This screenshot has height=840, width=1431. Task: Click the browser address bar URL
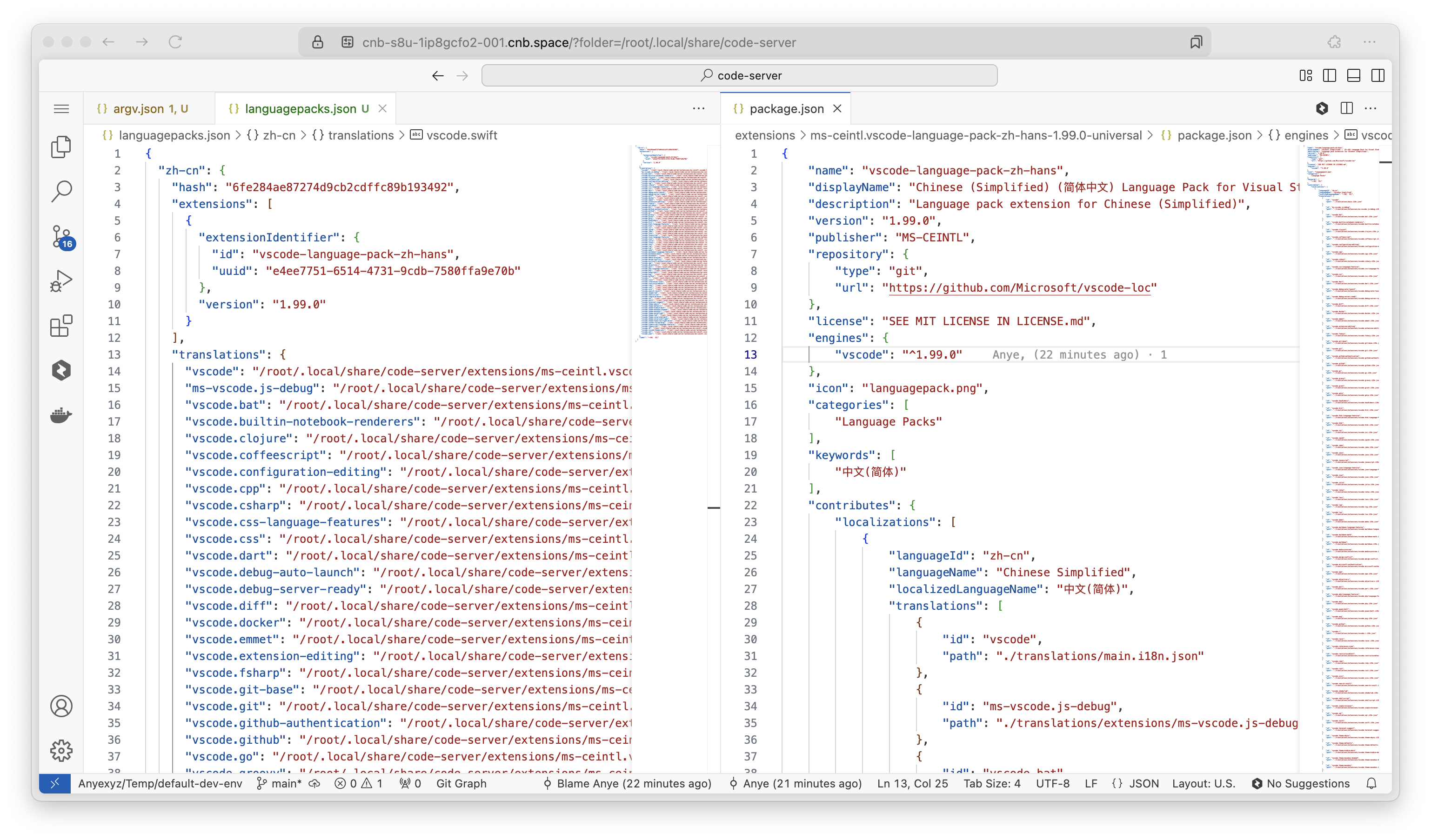tap(579, 43)
